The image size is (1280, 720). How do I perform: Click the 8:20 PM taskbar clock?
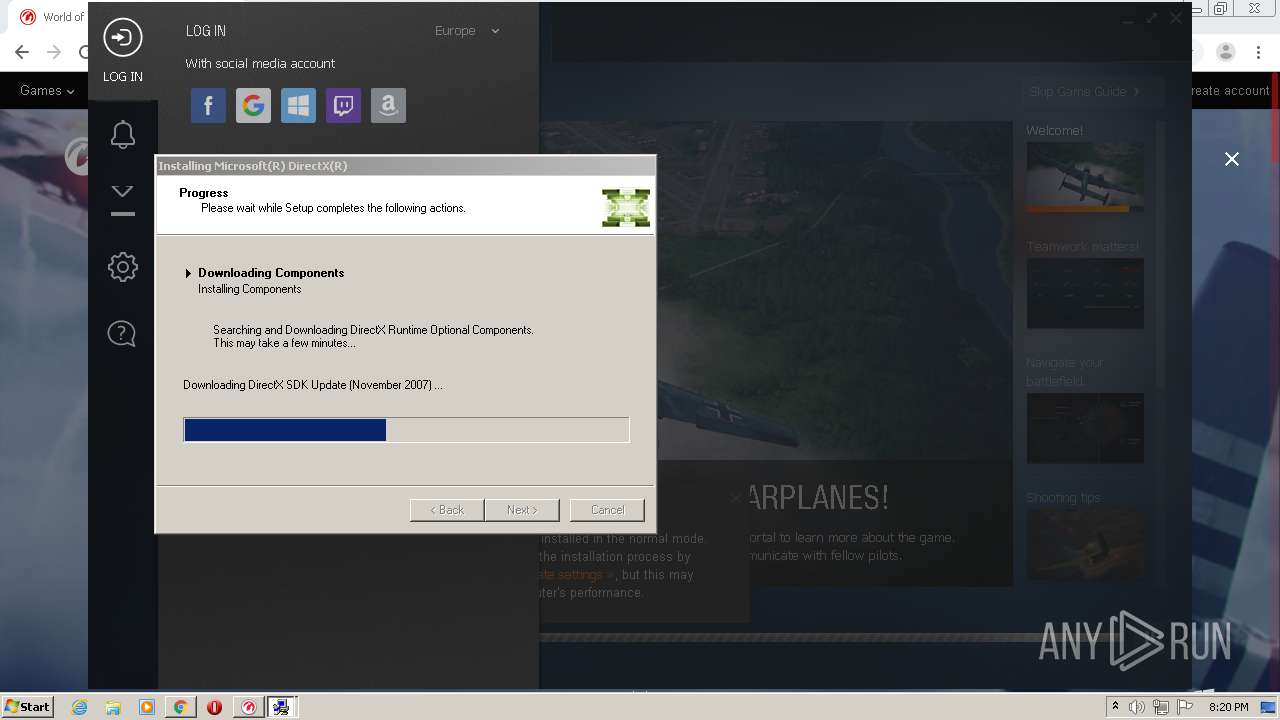click(x=1228, y=707)
